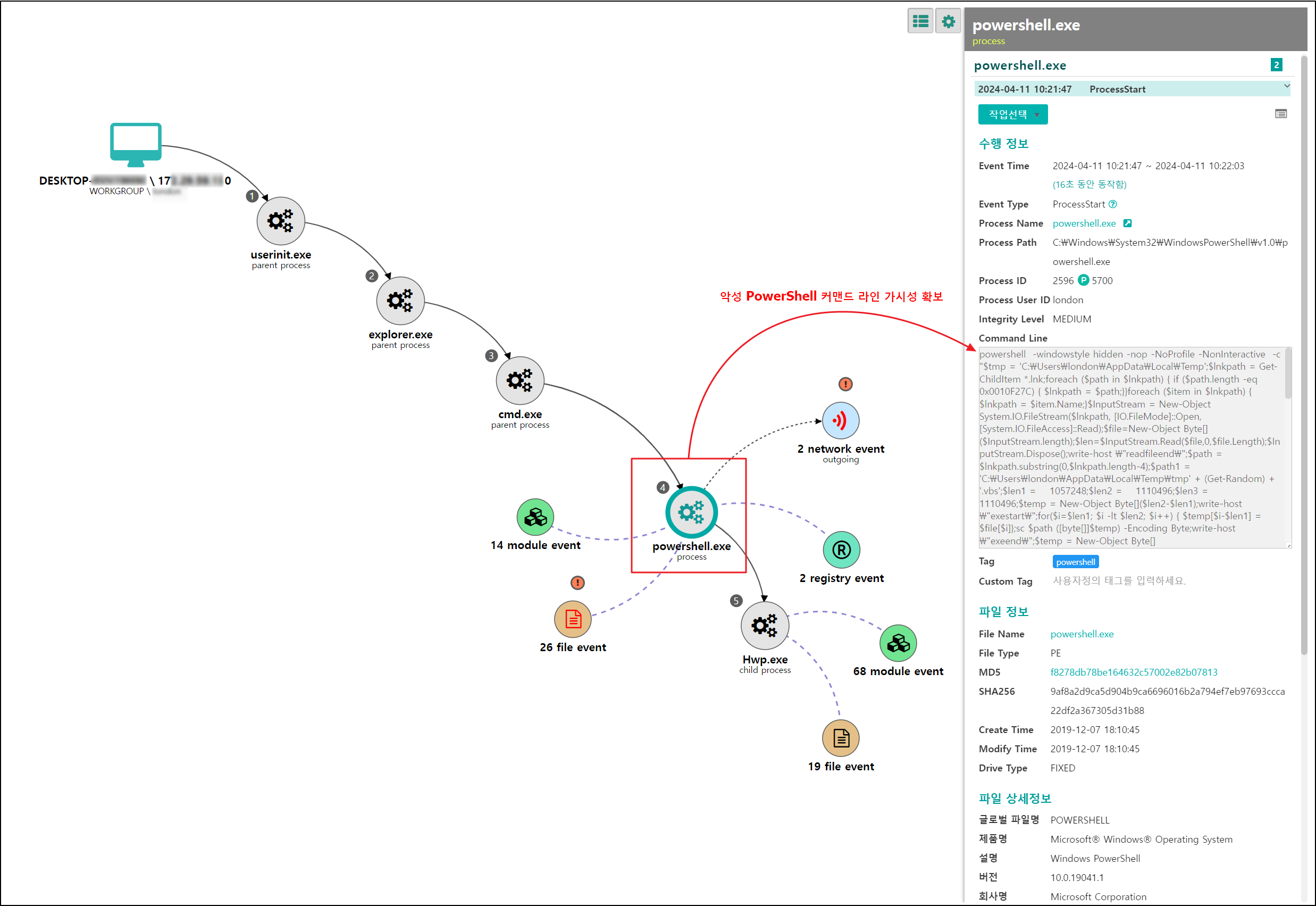Click the POWERSHELL global file name value
The width and height of the screenshot is (1316, 906).
point(1079,820)
